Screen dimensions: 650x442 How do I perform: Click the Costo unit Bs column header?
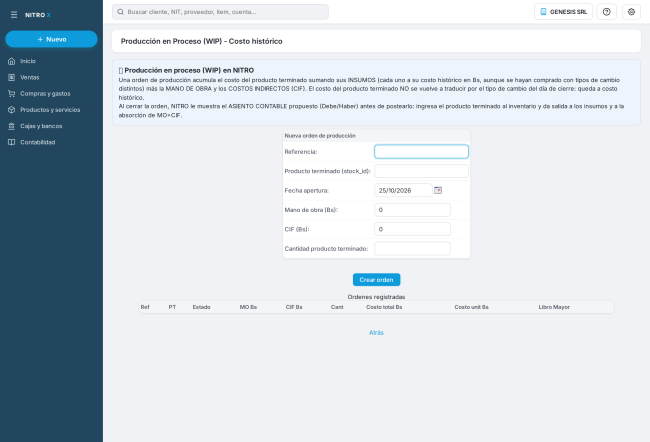coord(471,307)
